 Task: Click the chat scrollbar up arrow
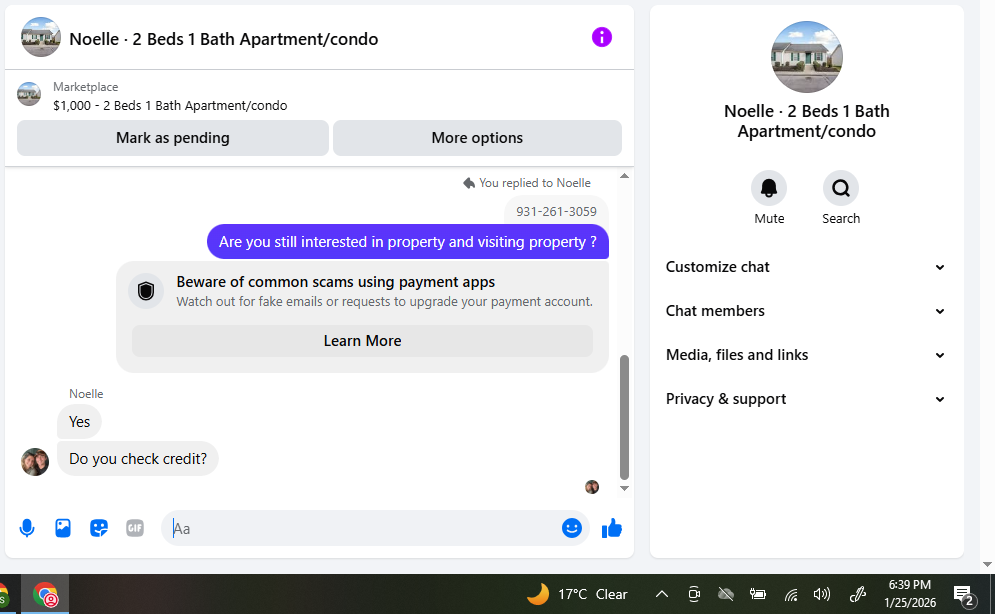tap(624, 176)
